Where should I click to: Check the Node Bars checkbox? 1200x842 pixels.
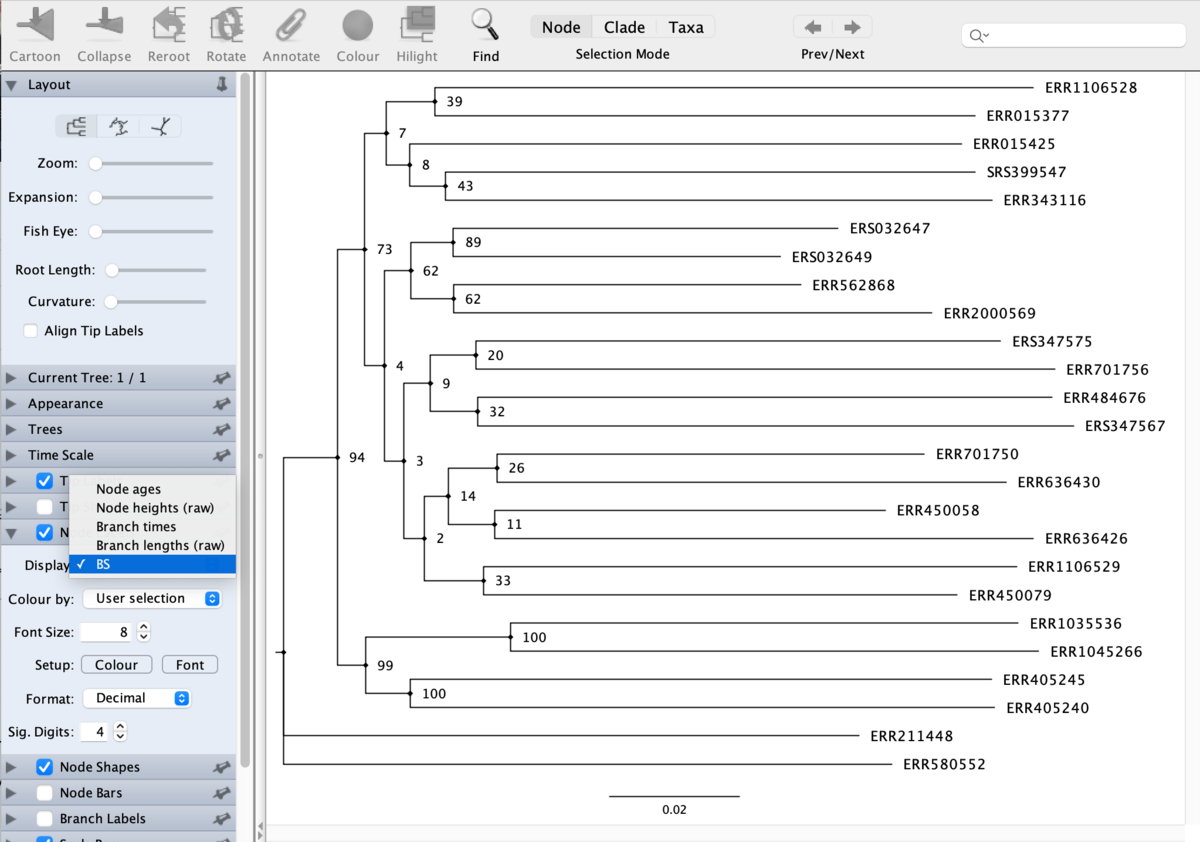click(44, 793)
